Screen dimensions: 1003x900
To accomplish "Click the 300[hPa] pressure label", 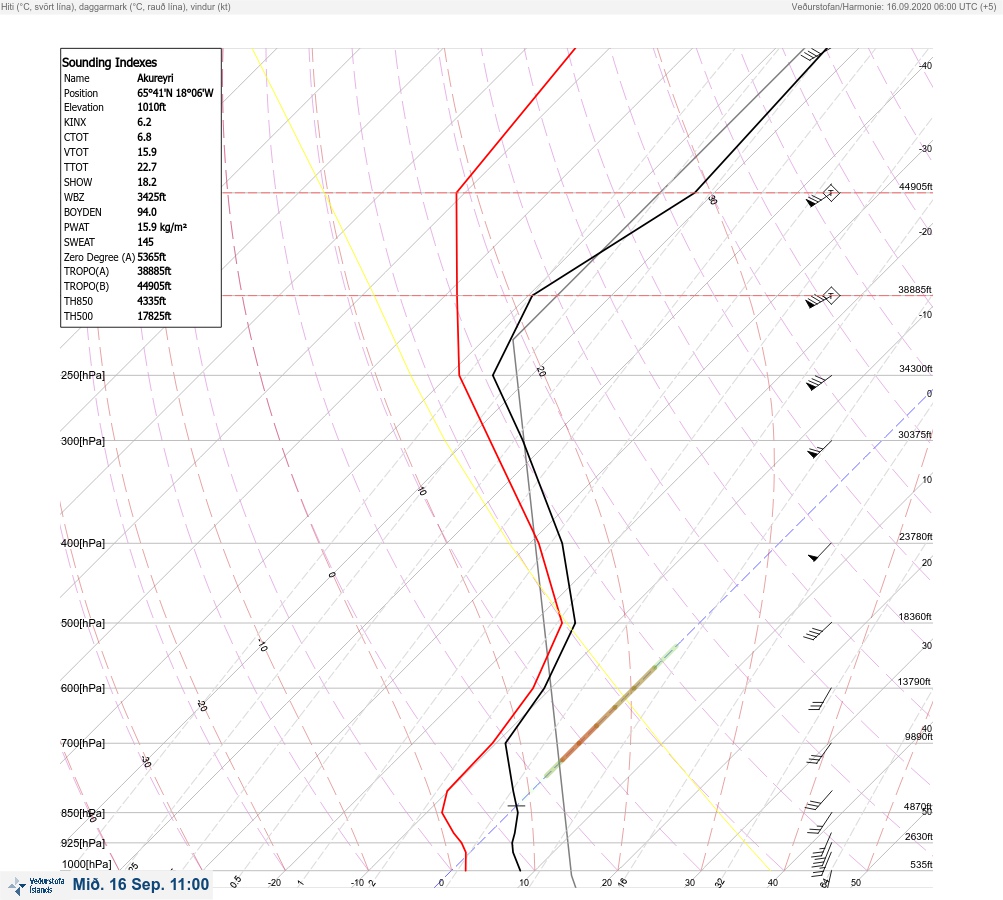I will [83, 441].
